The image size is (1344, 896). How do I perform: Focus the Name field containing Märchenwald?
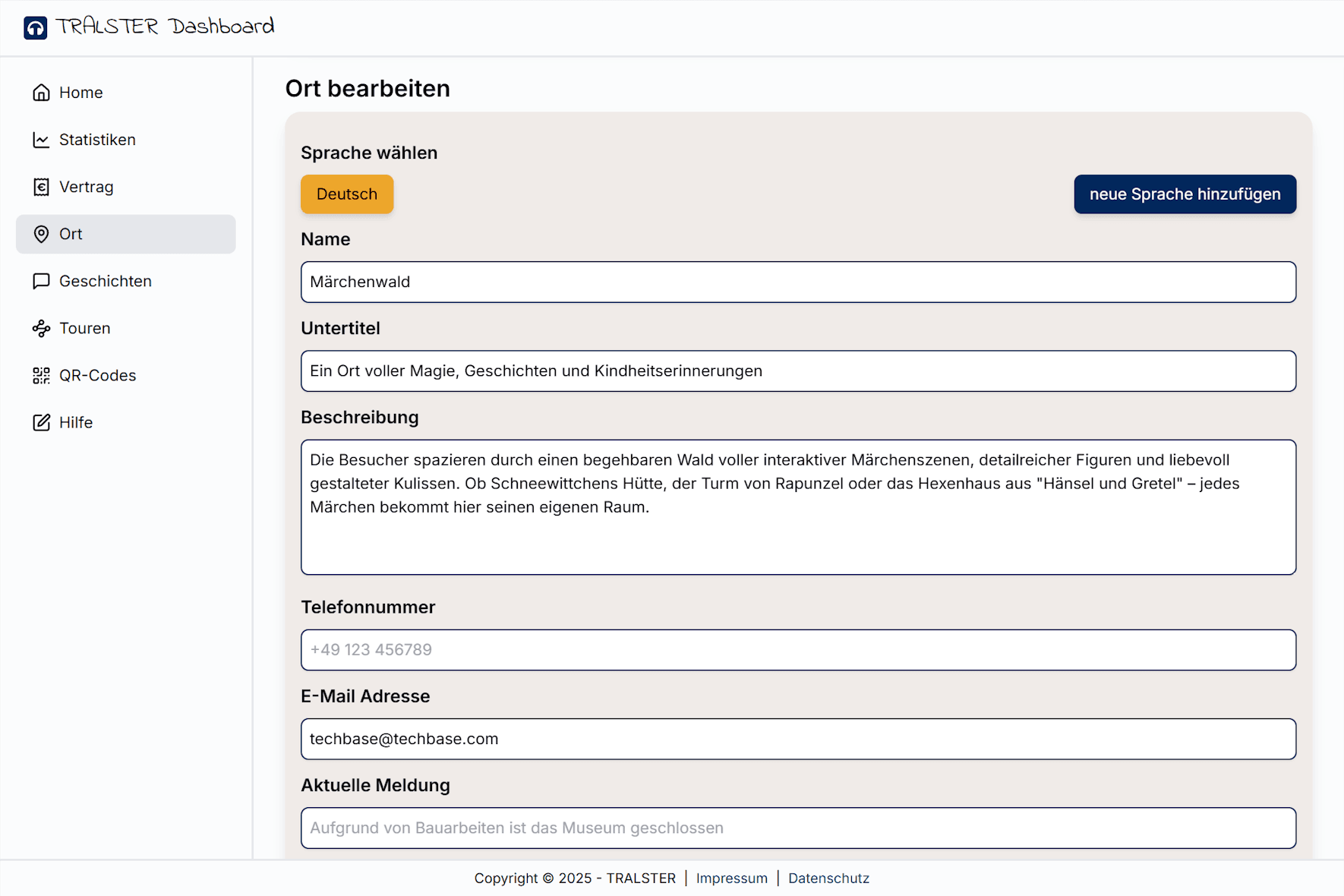coord(798,282)
